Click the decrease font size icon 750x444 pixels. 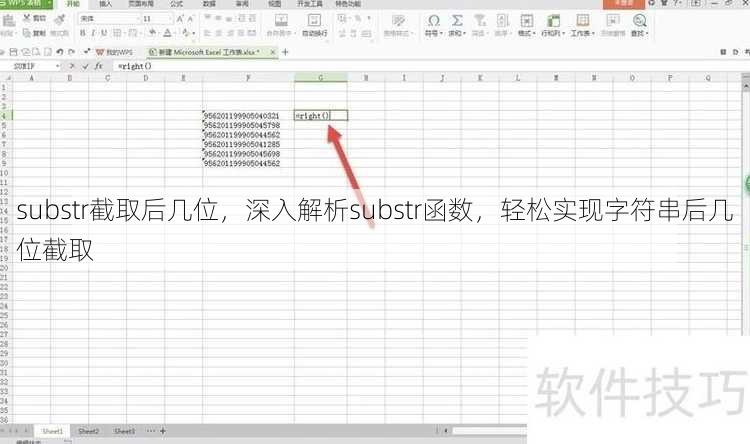(190, 19)
